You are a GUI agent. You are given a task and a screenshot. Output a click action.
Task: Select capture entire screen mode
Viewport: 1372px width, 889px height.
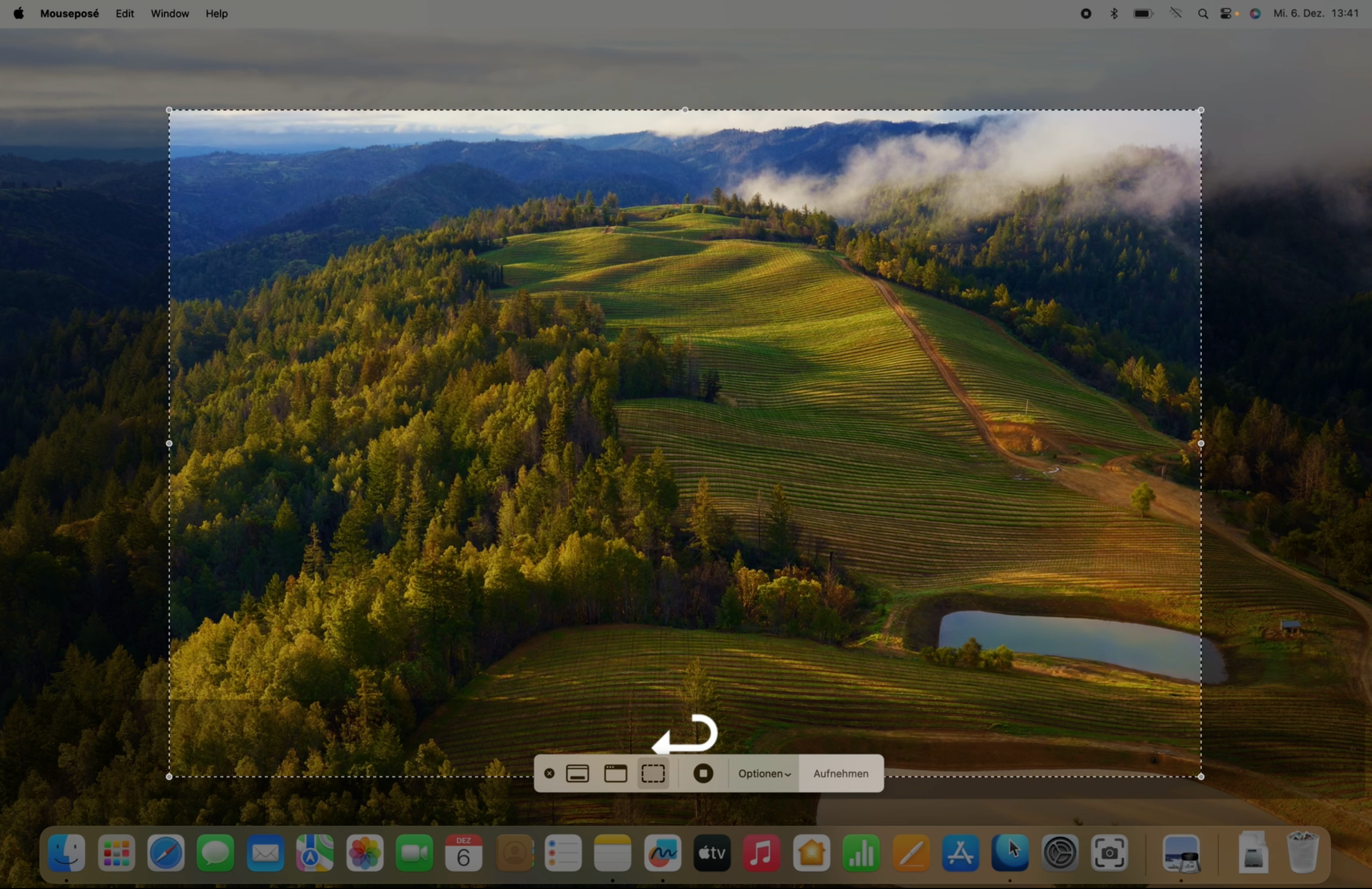(577, 773)
